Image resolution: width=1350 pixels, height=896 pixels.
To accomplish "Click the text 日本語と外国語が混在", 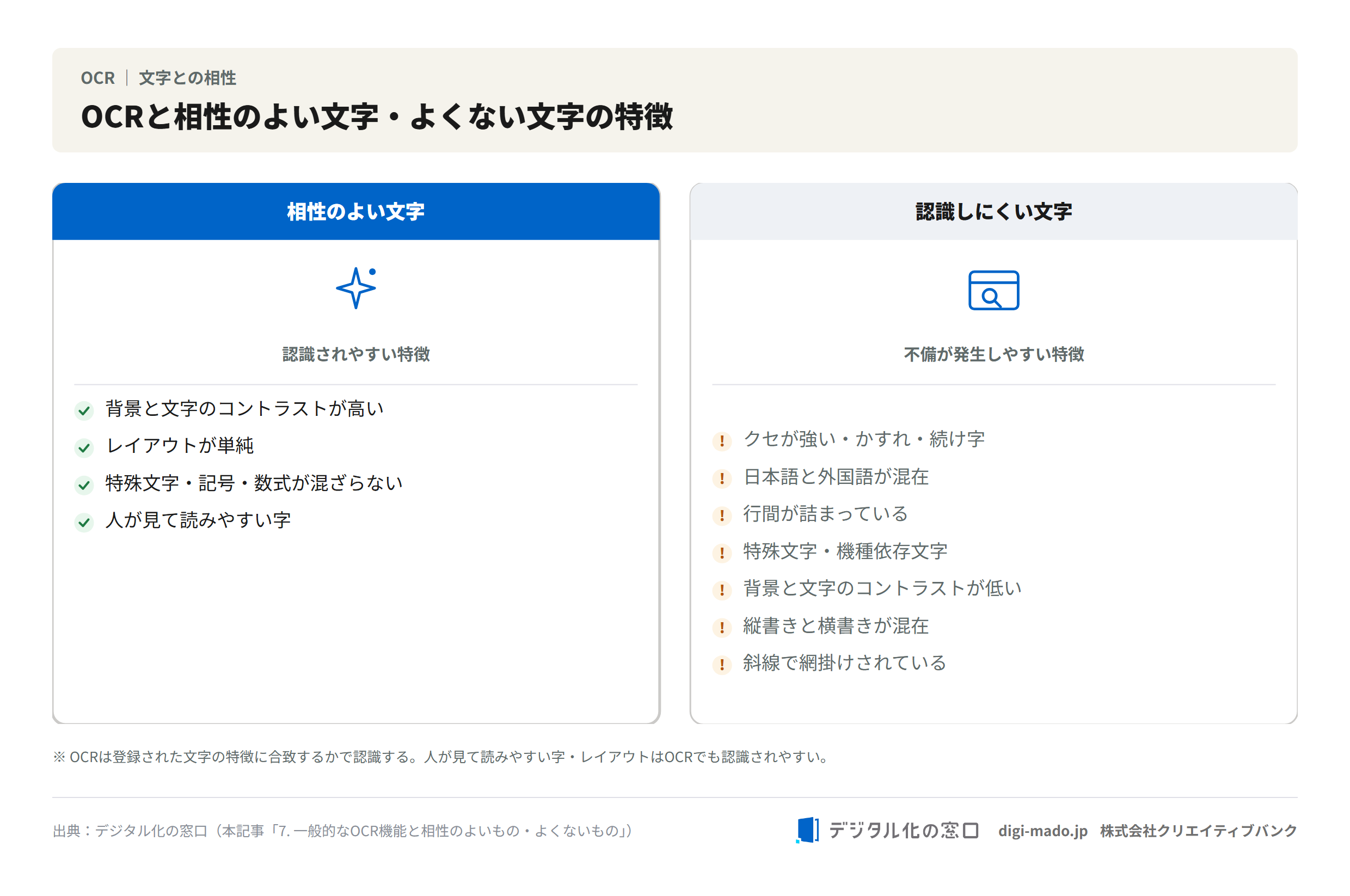I will [x=836, y=476].
